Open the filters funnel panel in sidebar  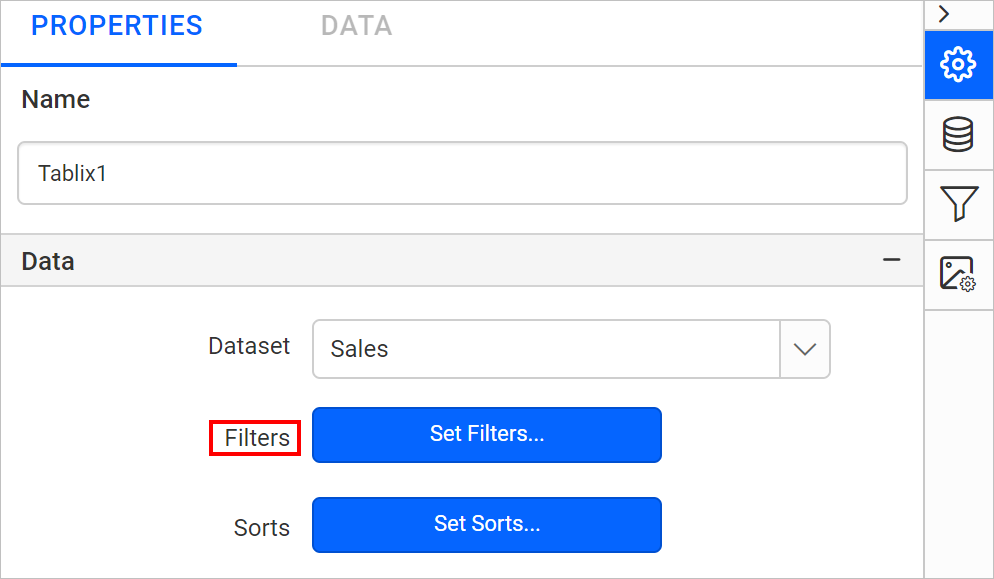click(958, 204)
